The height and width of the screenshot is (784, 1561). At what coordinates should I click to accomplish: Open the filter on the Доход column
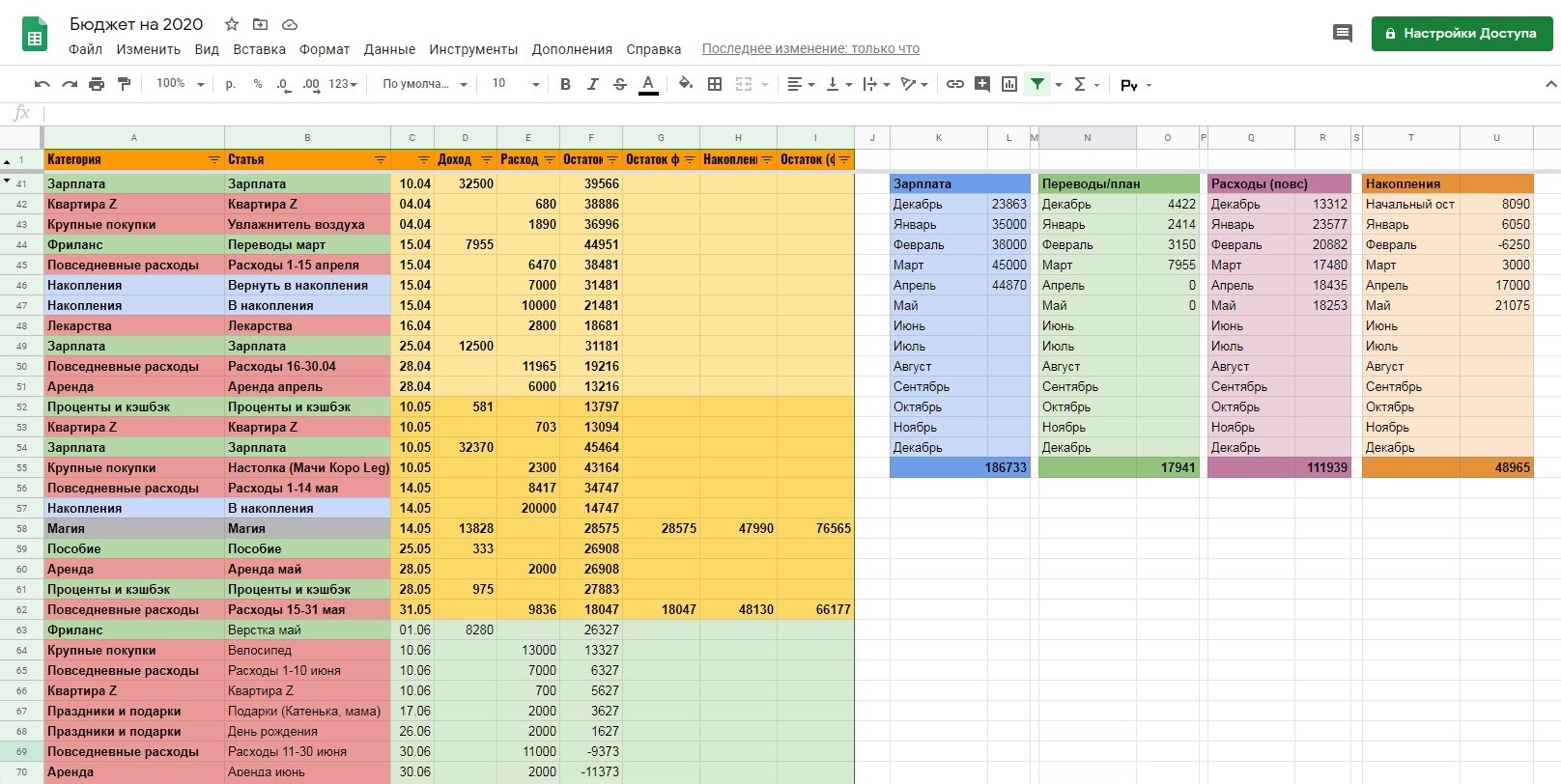(487, 159)
